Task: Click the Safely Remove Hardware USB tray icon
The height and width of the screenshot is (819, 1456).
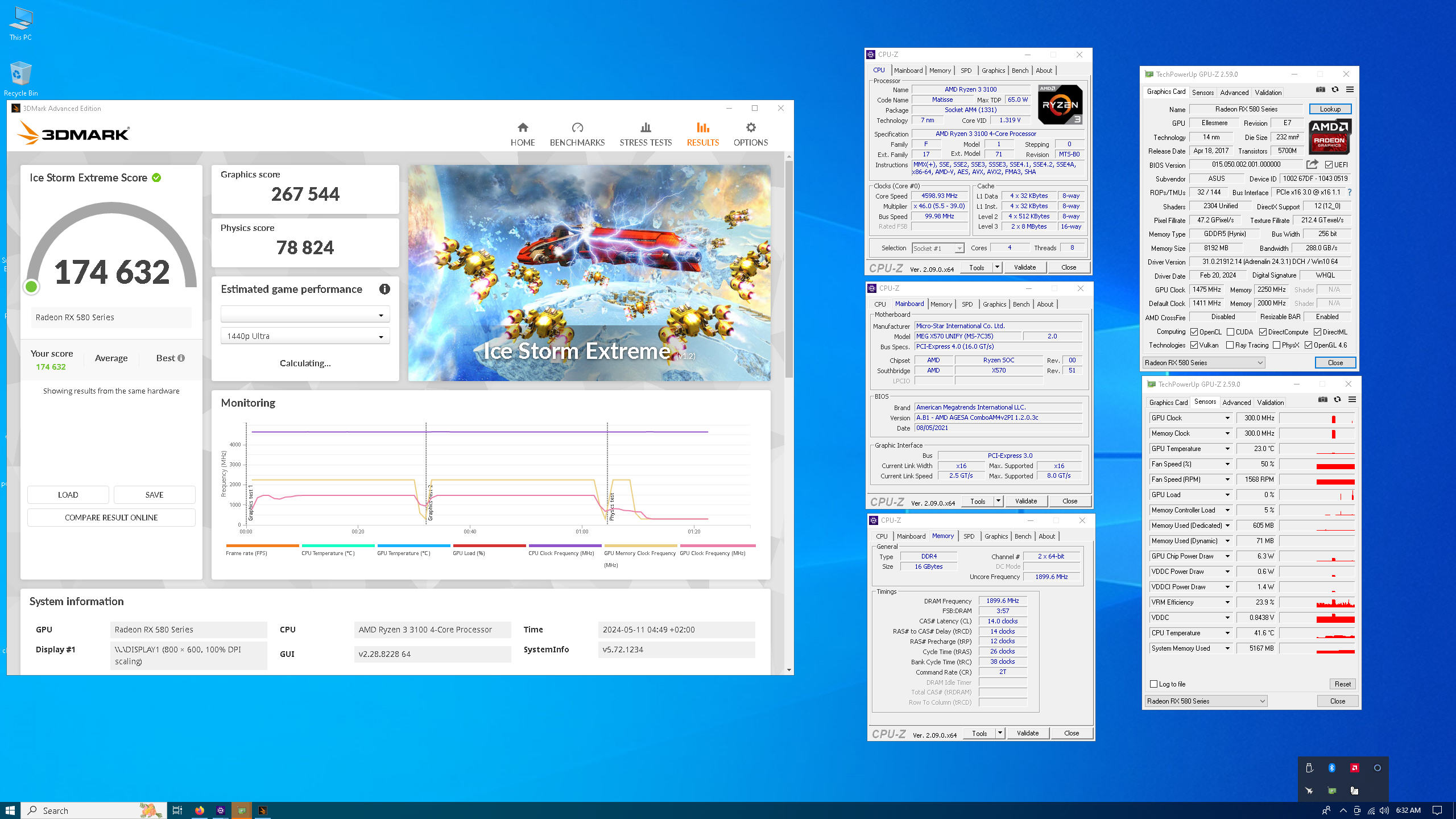Action: (x=1309, y=768)
